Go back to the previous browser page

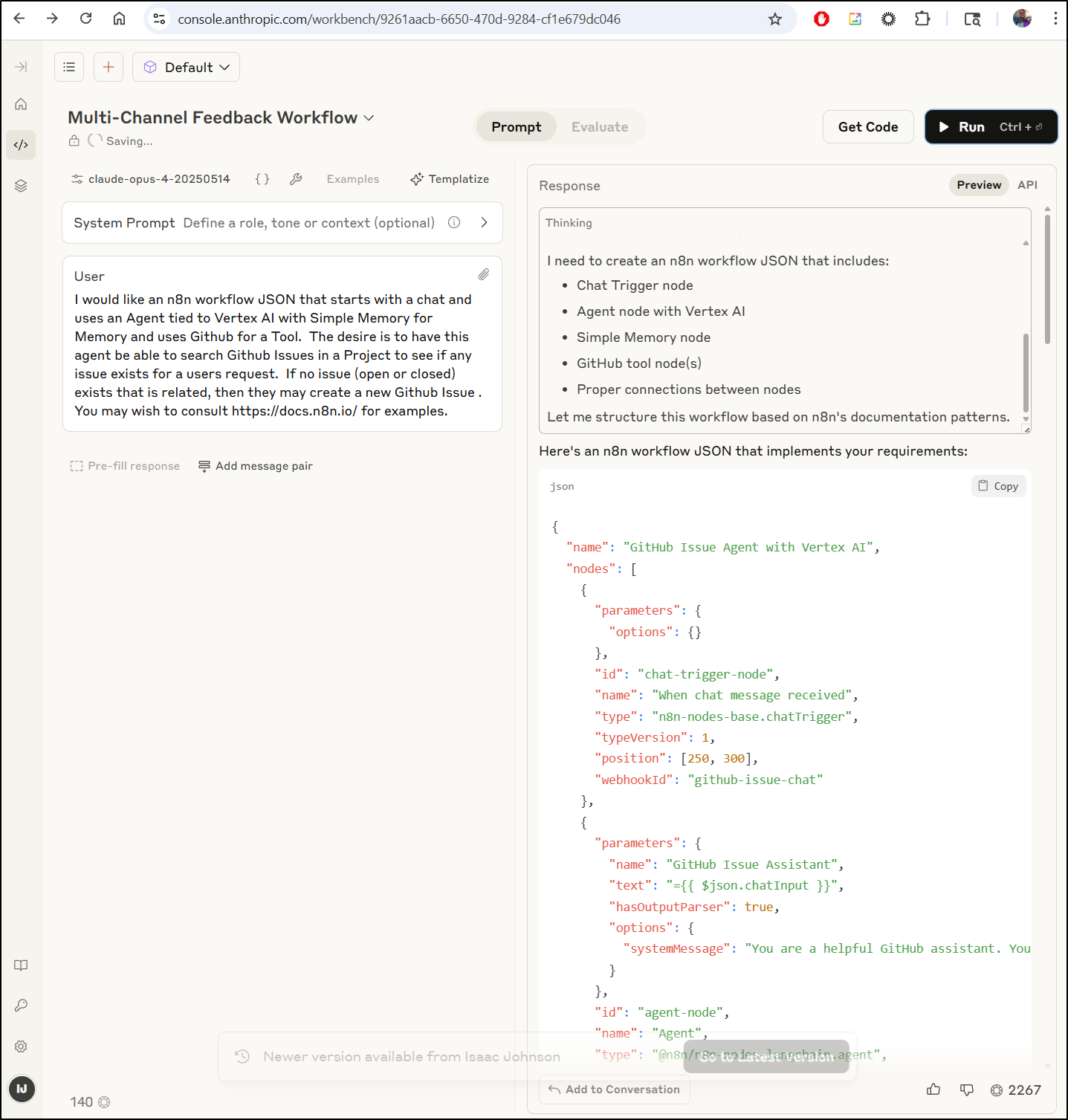pyautogui.click(x=19, y=19)
